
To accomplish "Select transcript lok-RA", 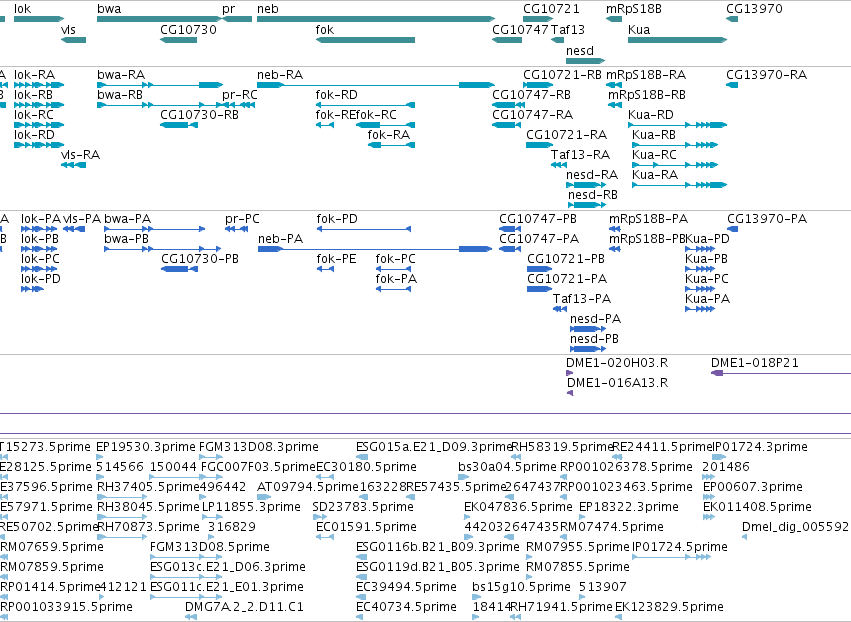I will point(34,74).
